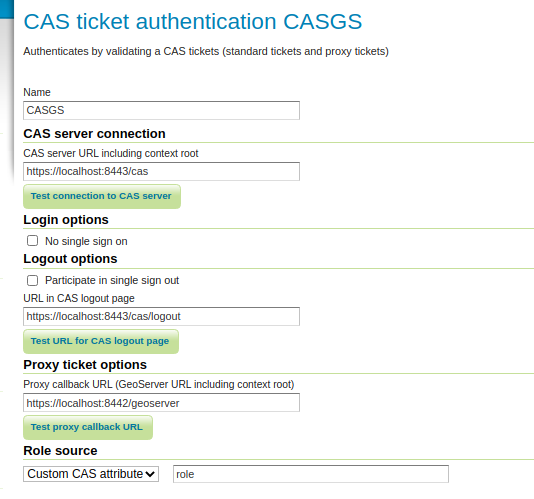
Task: Click the 'URL in CAS logout page' label
Action: click(x=79, y=298)
